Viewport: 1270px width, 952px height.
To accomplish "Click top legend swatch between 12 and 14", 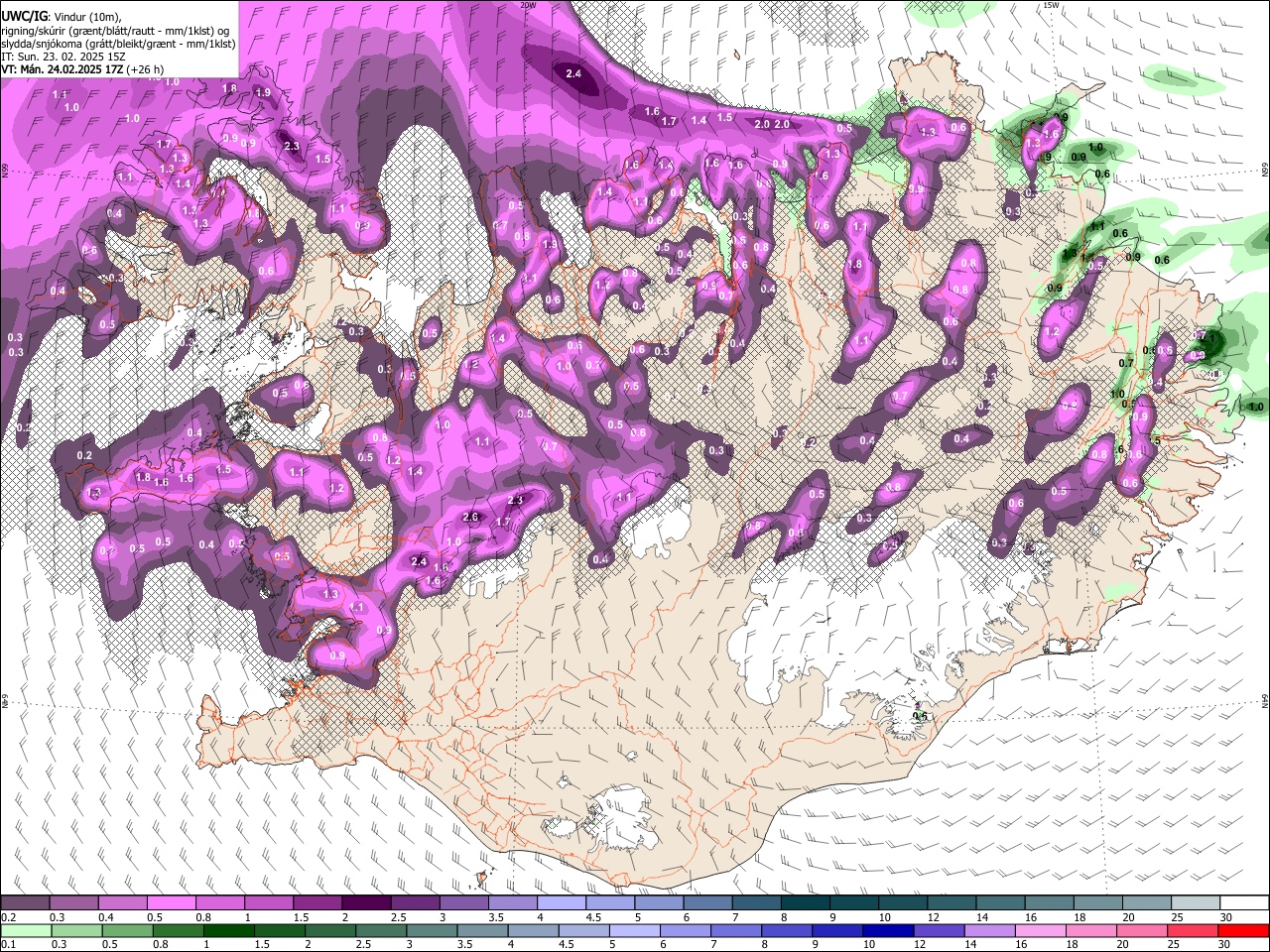I will pyautogui.click(x=951, y=903).
